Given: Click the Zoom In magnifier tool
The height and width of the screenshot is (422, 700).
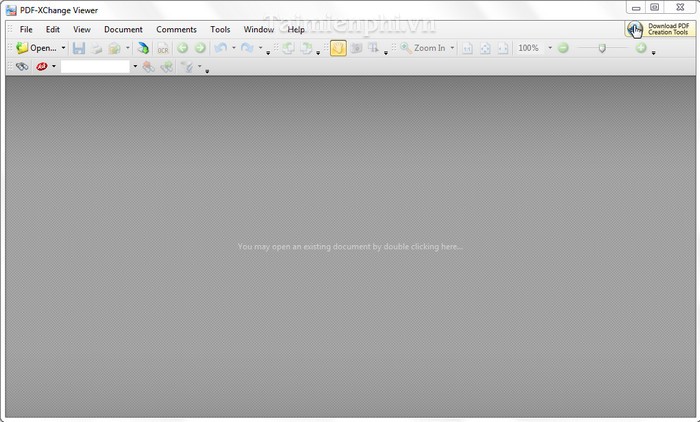Looking at the screenshot, I should [423, 48].
